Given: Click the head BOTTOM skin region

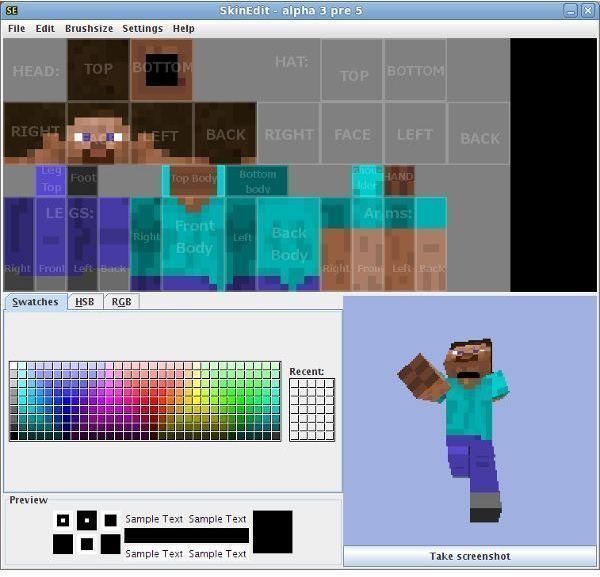Looking at the screenshot, I should coord(161,70).
